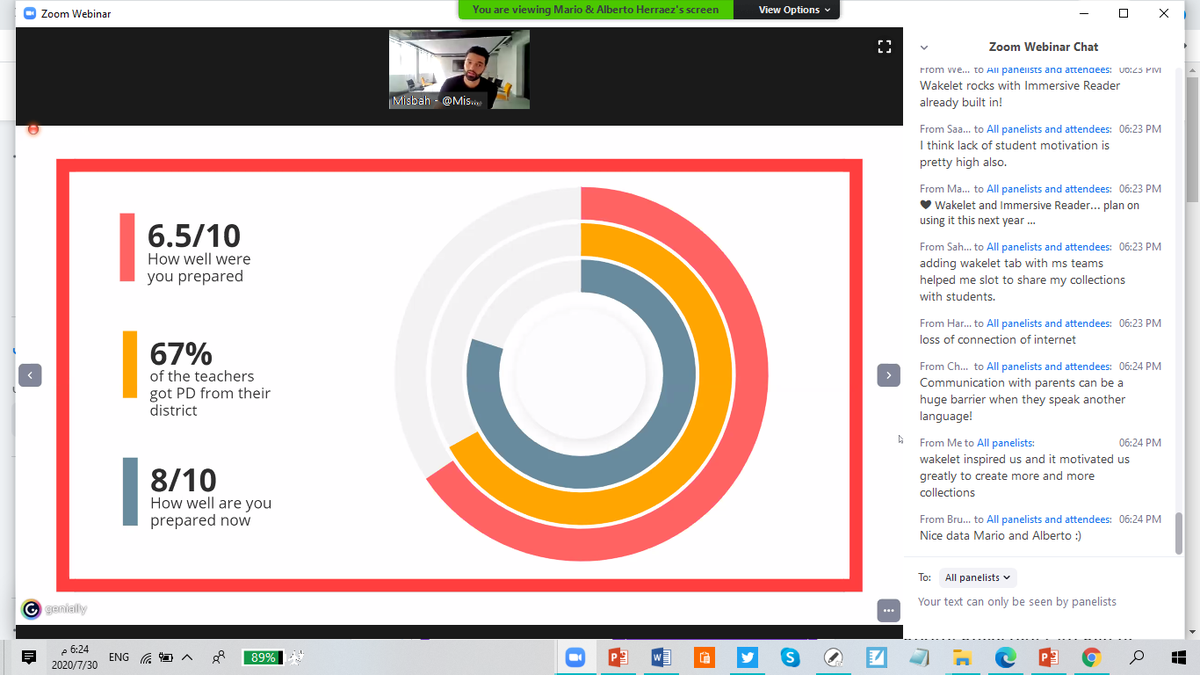Viewport: 1200px width, 675px height.
Task: Open the orange Office app in the taskbar
Action: click(x=704, y=657)
